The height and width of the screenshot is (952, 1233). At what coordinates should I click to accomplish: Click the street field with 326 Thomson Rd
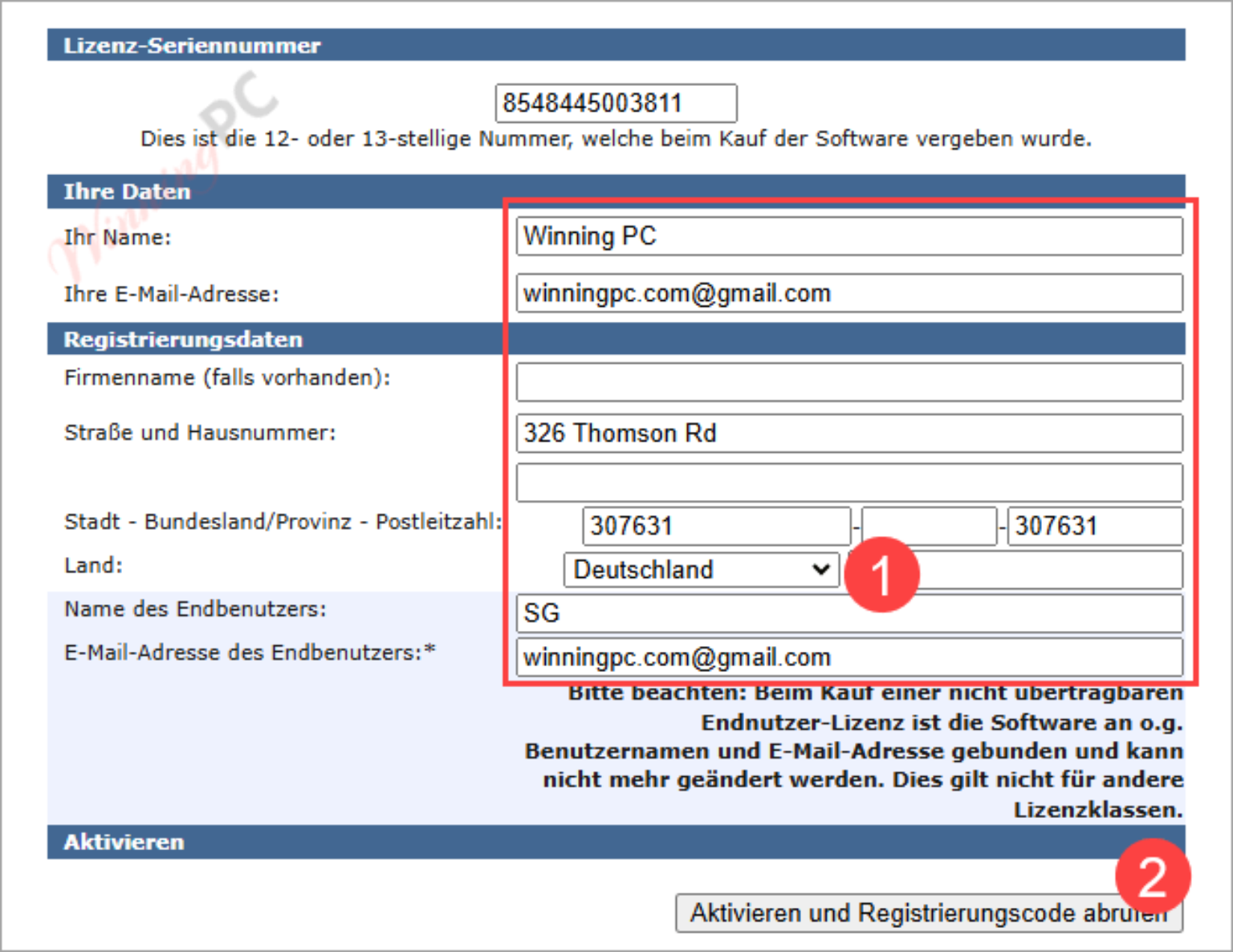point(848,433)
